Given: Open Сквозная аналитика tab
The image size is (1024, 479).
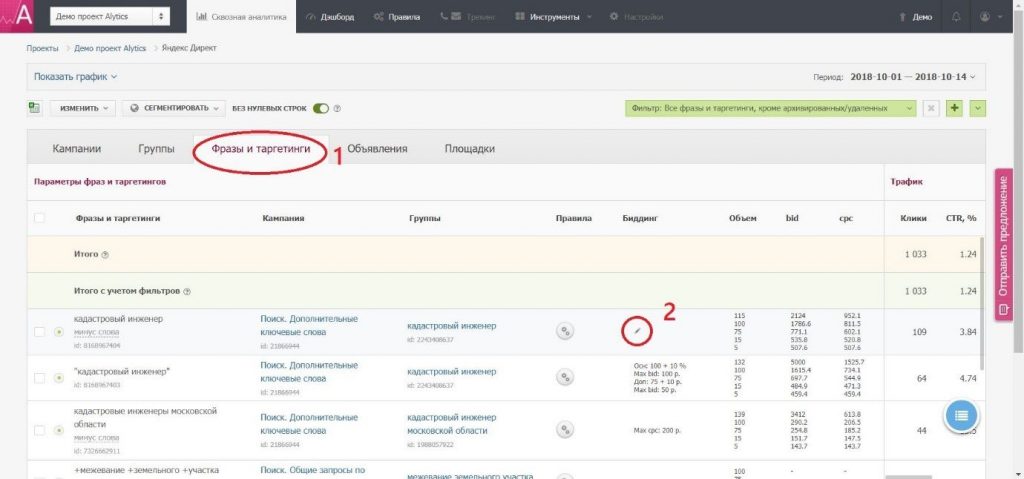Looking at the screenshot, I should (x=242, y=17).
